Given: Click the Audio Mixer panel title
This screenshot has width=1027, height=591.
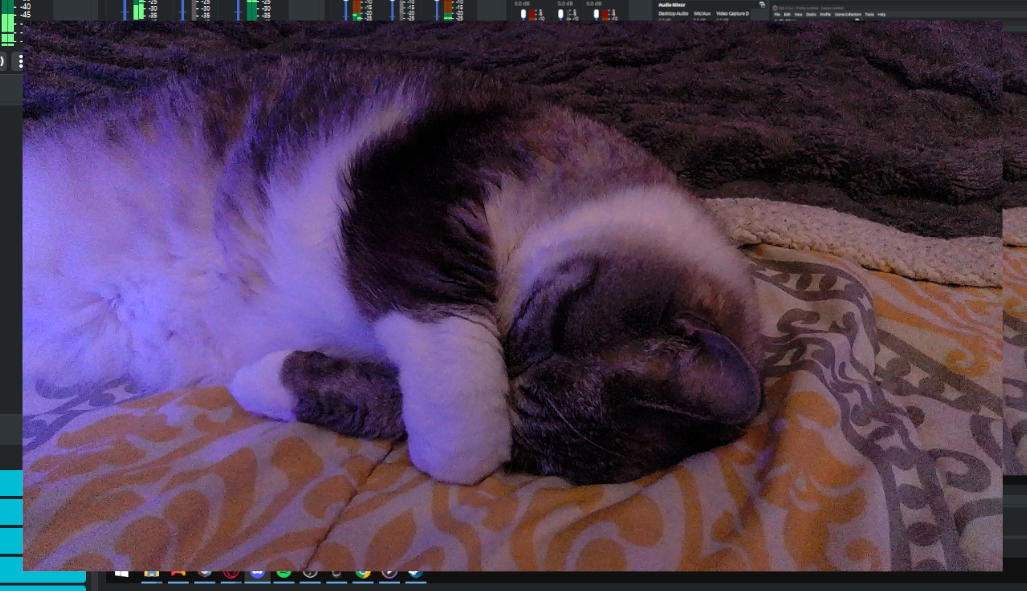Looking at the screenshot, I should click(671, 5).
